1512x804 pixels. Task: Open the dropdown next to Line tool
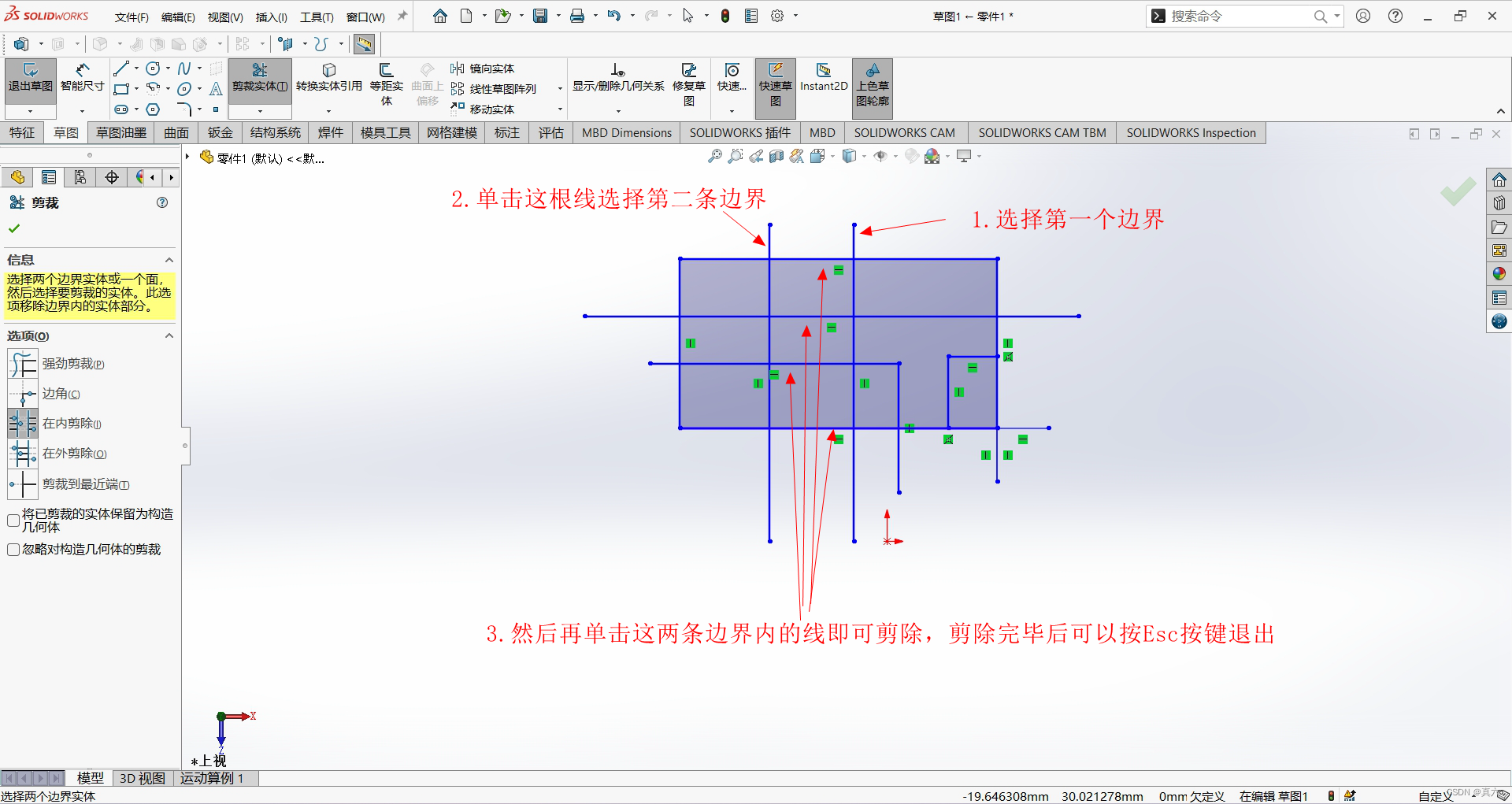pos(136,69)
